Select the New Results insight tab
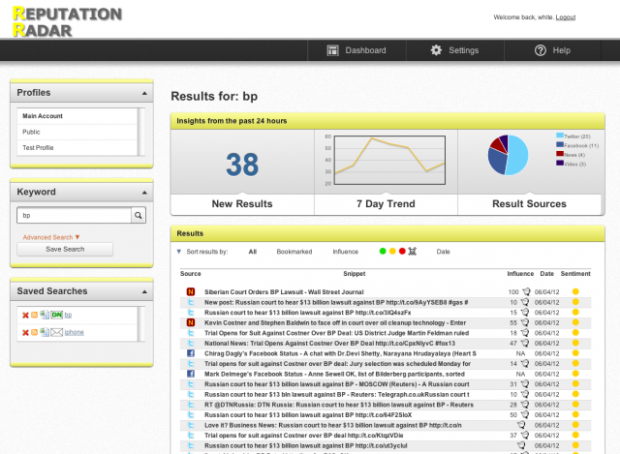The height and width of the screenshot is (454, 620). 242,204
